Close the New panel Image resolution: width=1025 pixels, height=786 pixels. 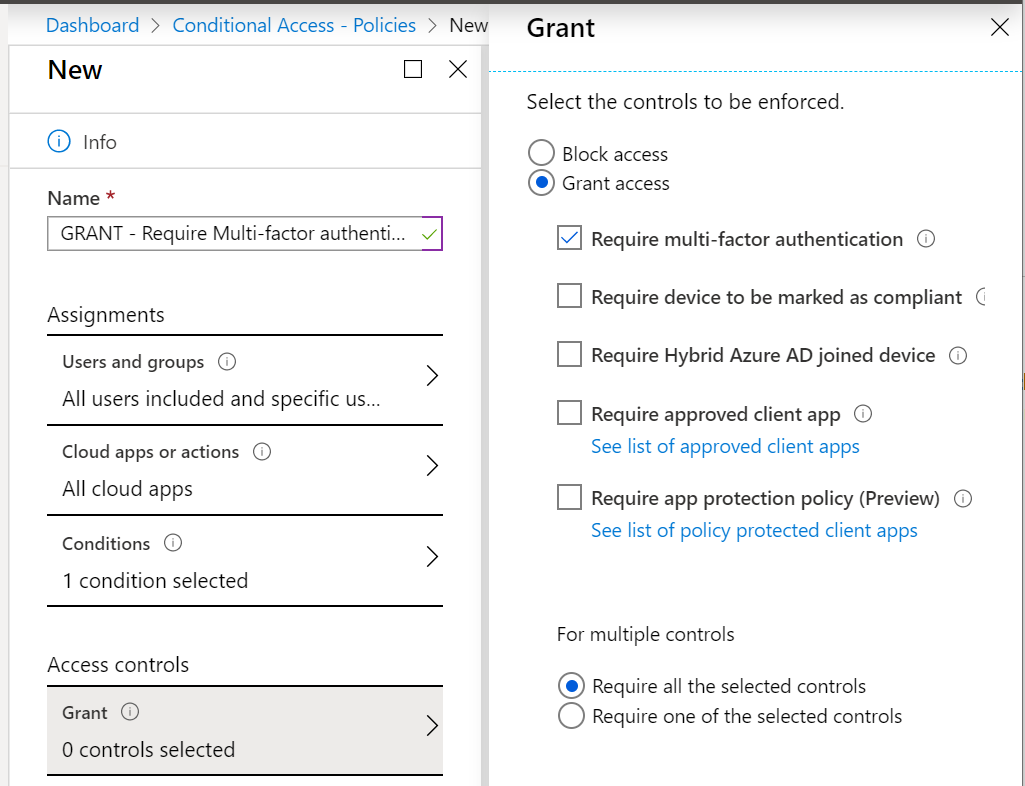(458, 69)
